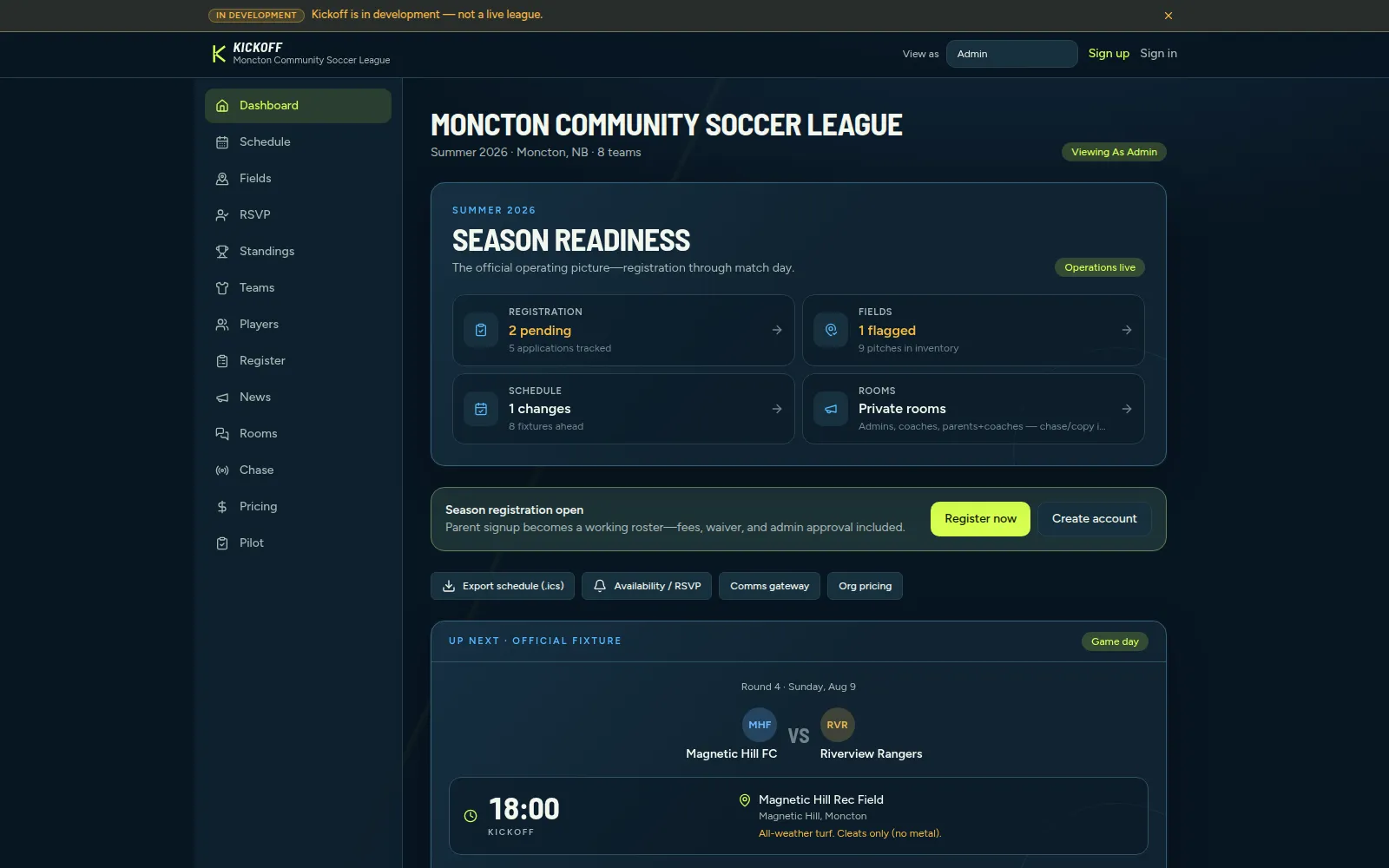Click the IN DEVELOPMENT pill label

click(x=256, y=16)
